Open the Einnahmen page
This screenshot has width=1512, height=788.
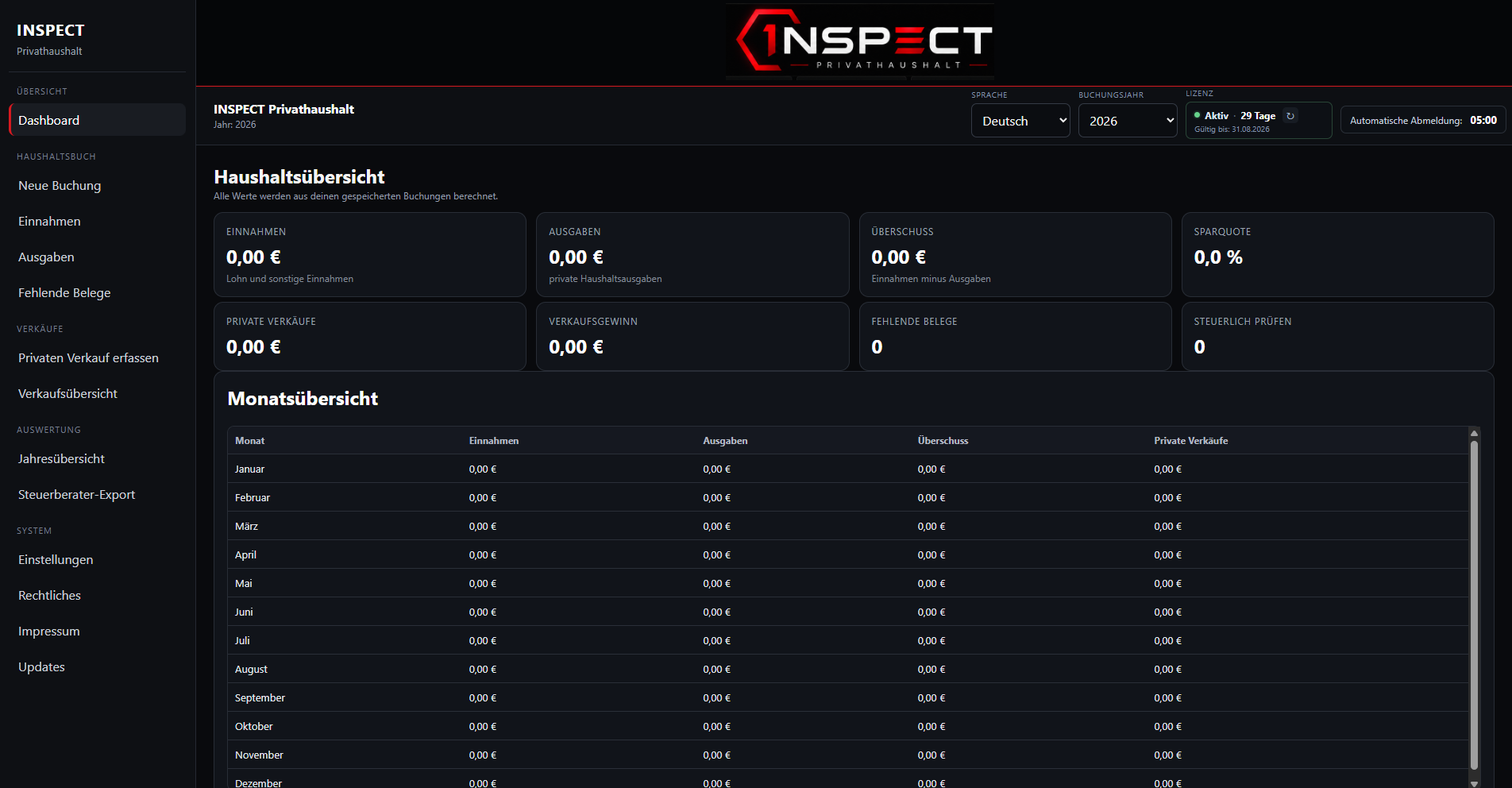coord(97,221)
